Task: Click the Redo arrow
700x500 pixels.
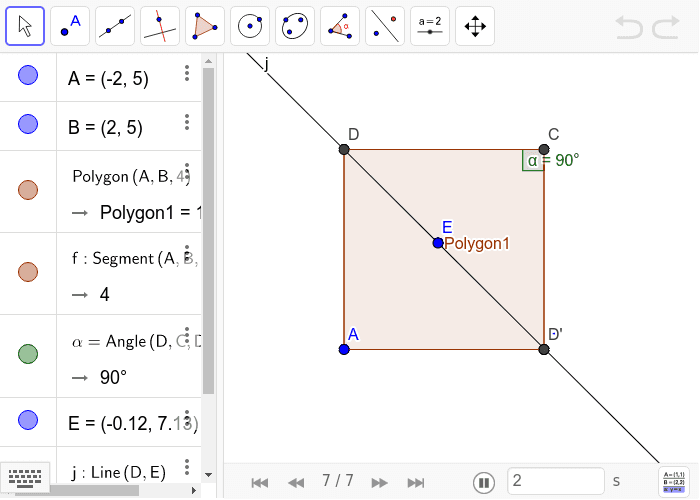Action: pyautogui.click(x=666, y=27)
